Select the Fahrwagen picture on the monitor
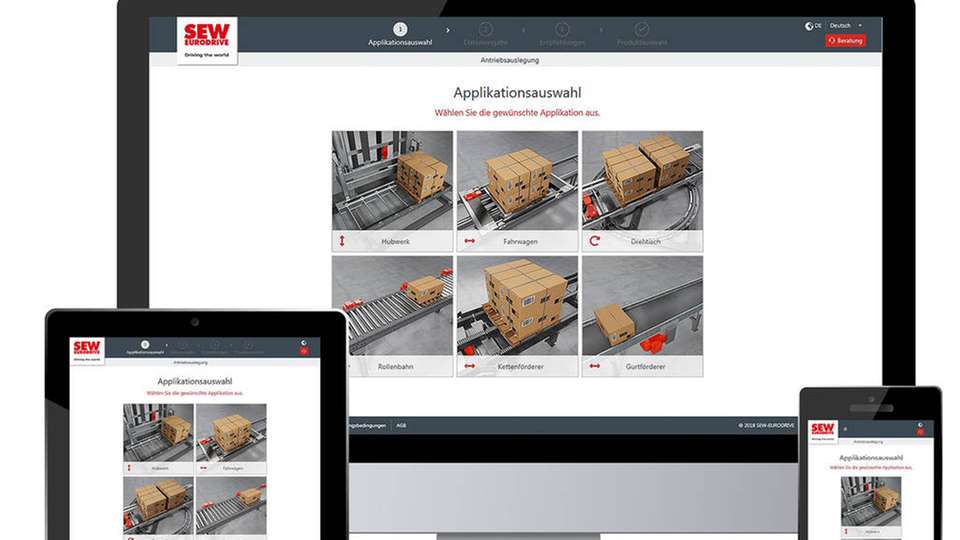Screen dimensions: 960x540 (517, 181)
